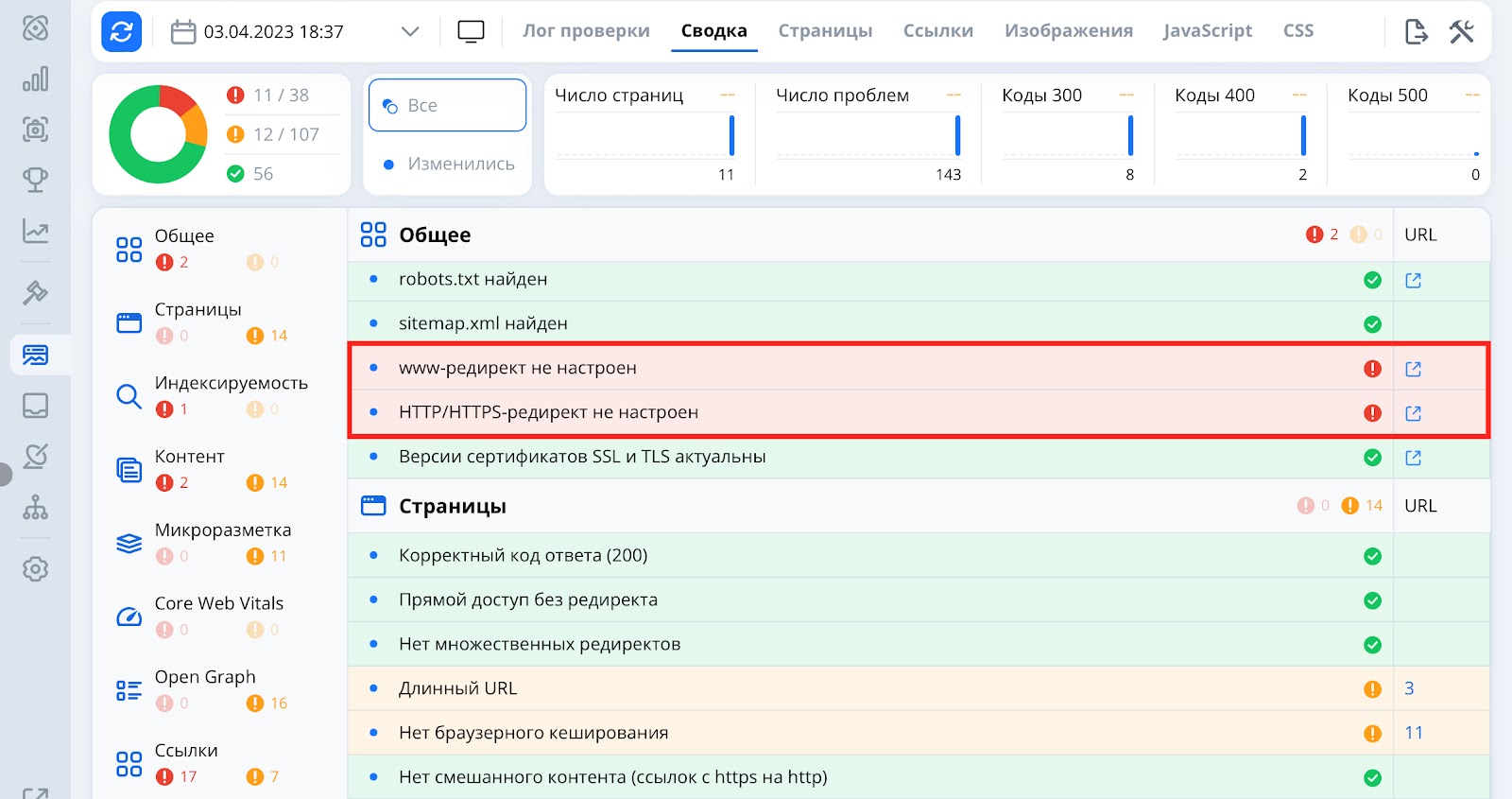
Task: Switch to the Сводка tab
Action: [x=713, y=30]
